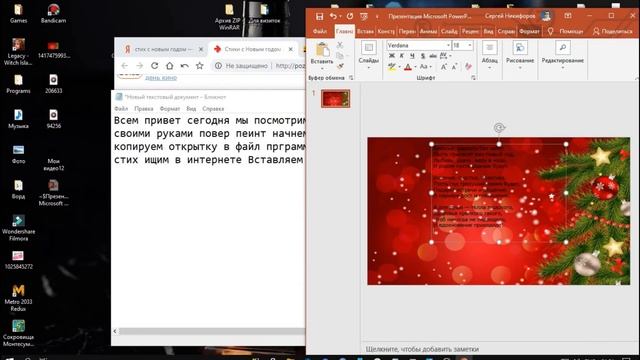The height and width of the screenshot is (360, 640).
Task: Open Bandicam desktop shortcut
Action: (53, 13)
